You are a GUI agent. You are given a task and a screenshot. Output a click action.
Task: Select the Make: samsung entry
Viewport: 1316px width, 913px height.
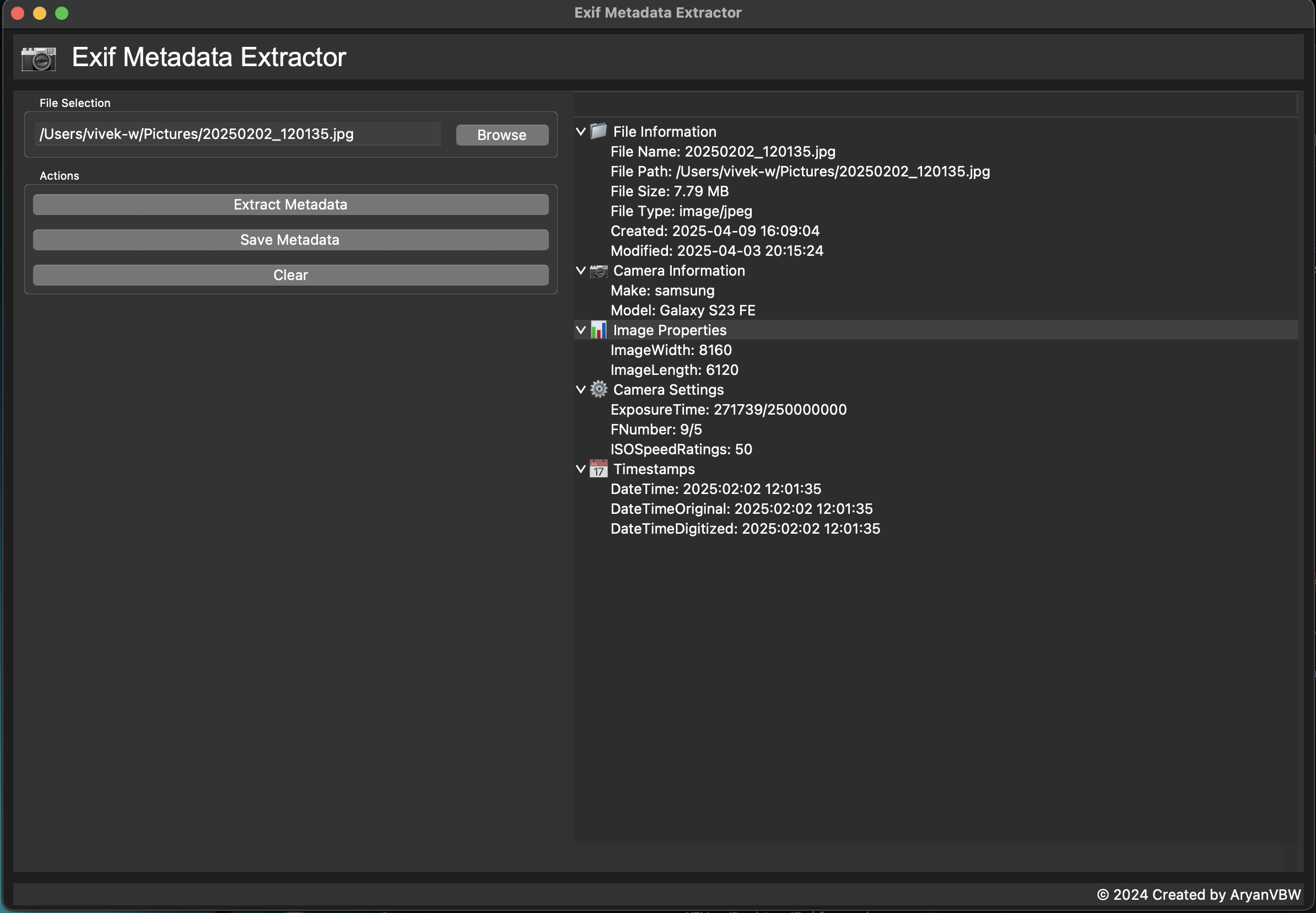[661, 290]
